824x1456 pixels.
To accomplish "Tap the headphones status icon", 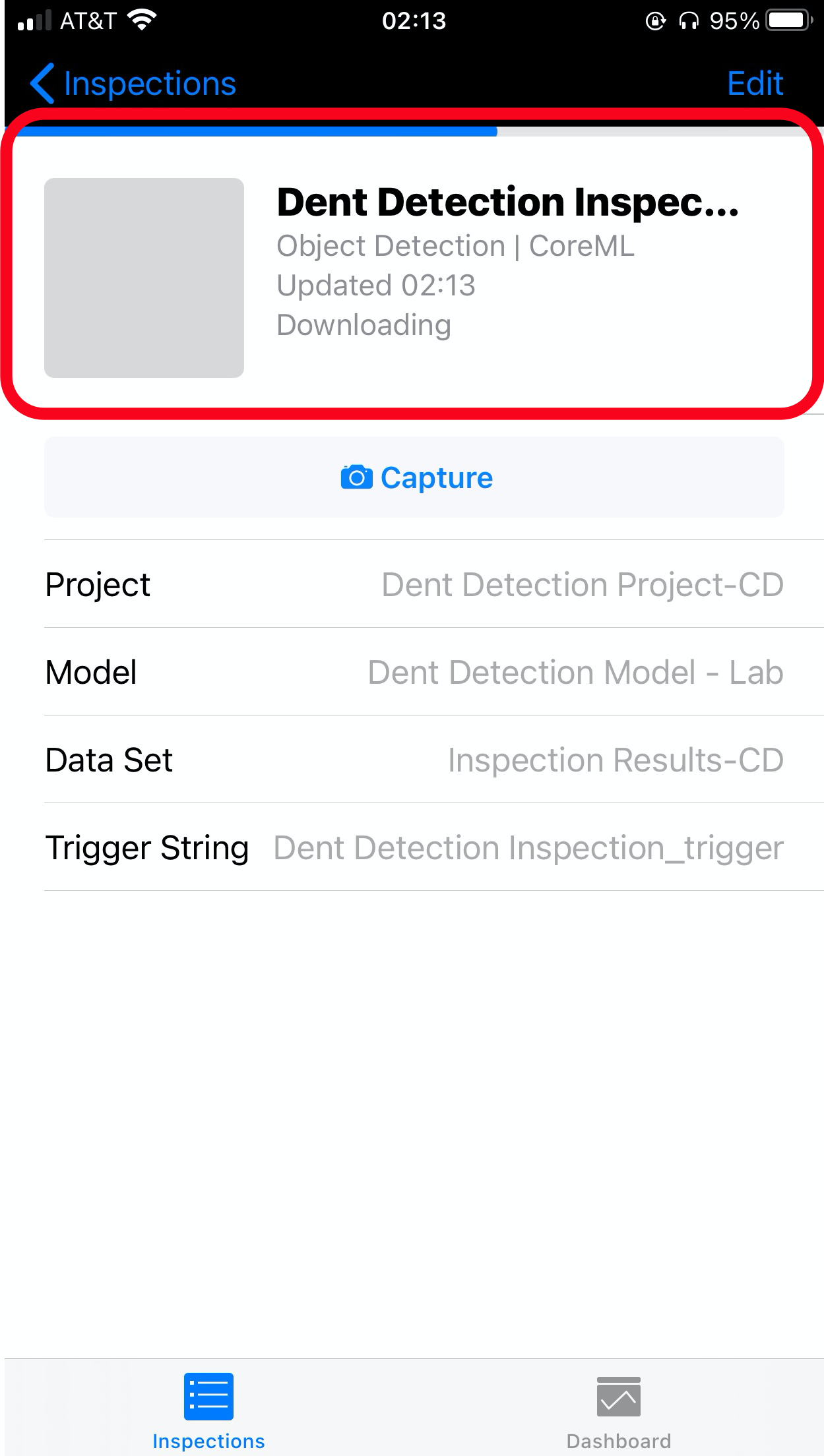I will (689, 21).
